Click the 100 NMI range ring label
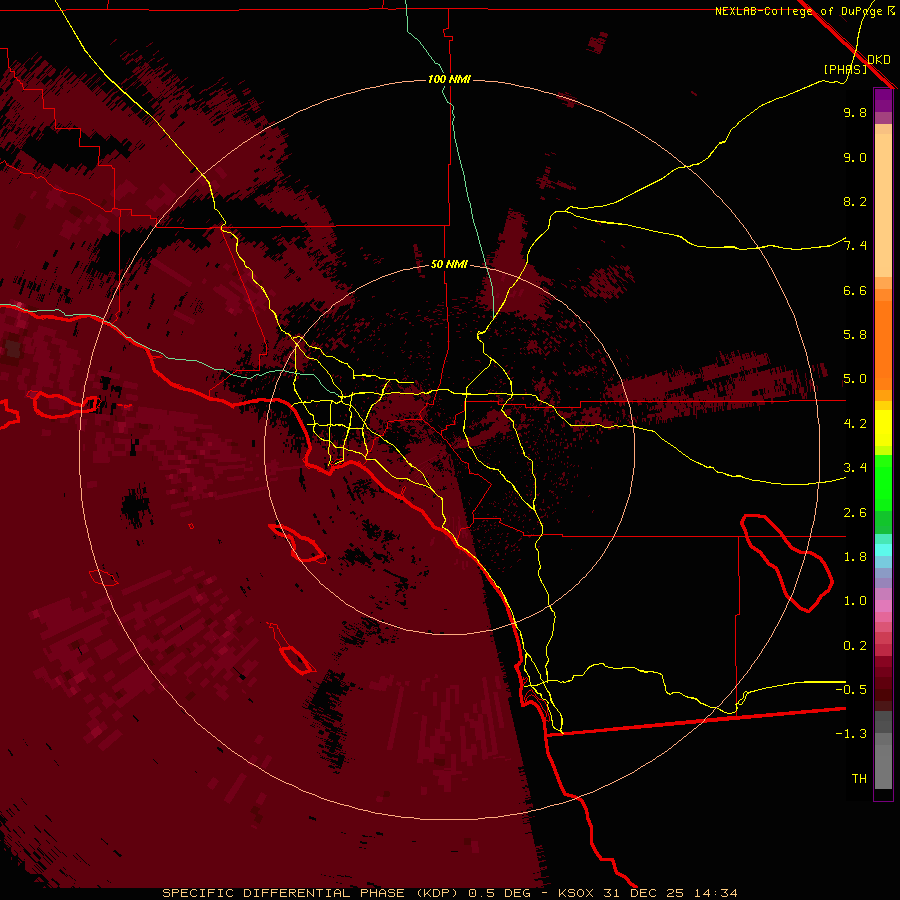Screen dimensions: 900x900 (449, 79)
